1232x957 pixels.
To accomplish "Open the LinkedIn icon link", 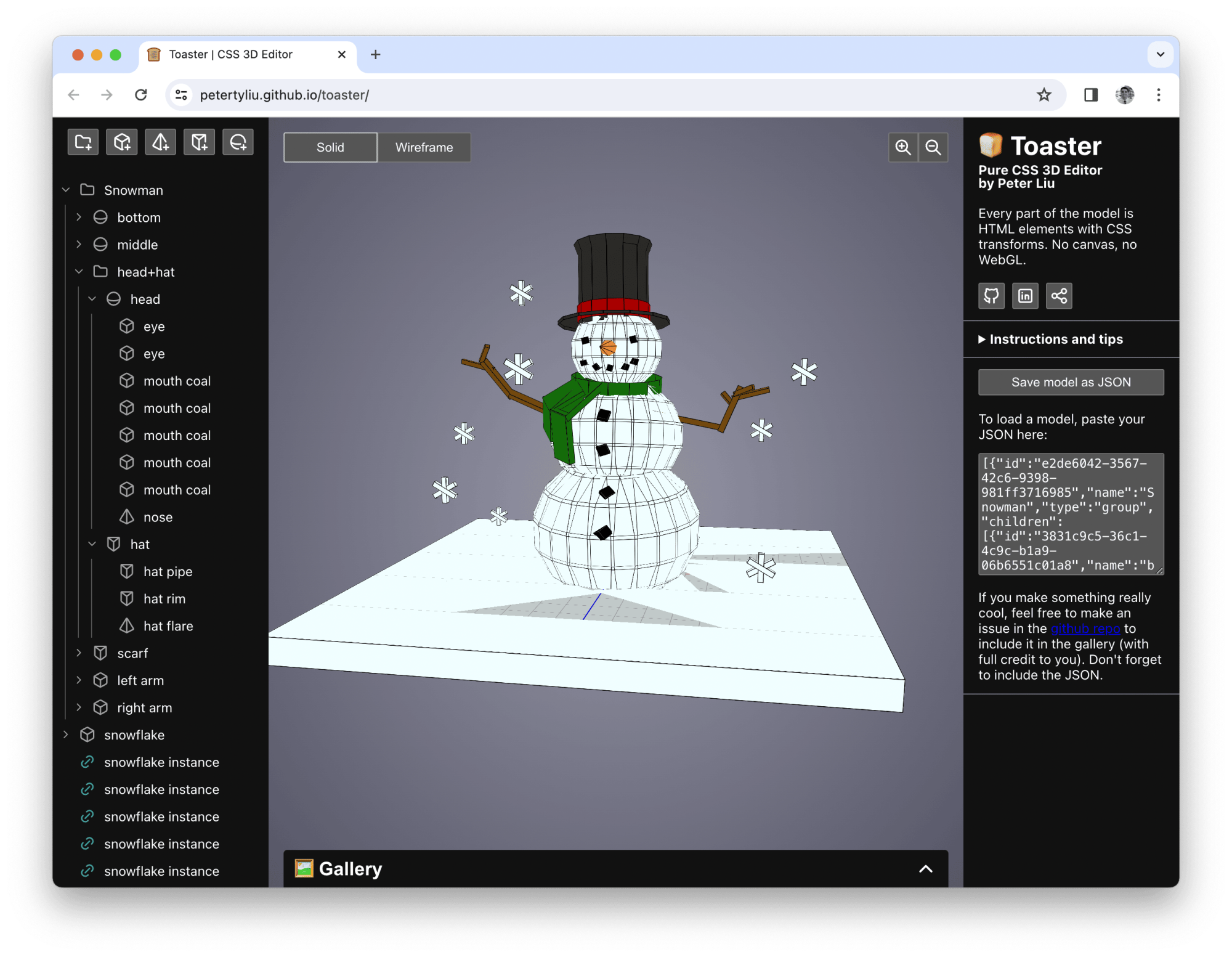I will pos(1025,296).
